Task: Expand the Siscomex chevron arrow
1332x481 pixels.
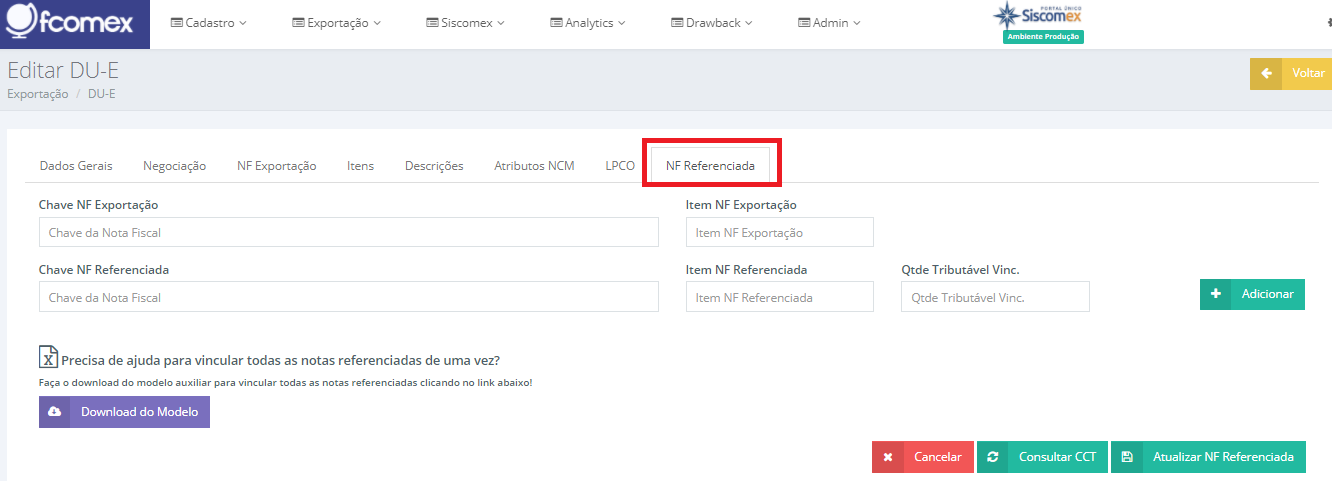Action: [x=501, y=23]
